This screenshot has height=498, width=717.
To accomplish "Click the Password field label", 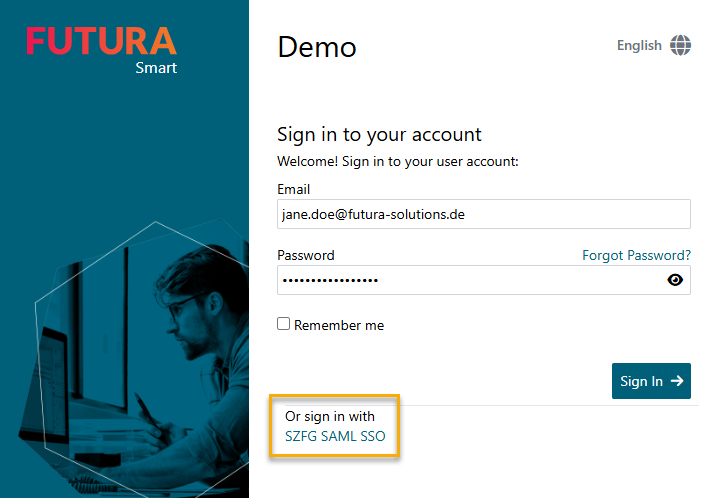I will coord(305,255).
